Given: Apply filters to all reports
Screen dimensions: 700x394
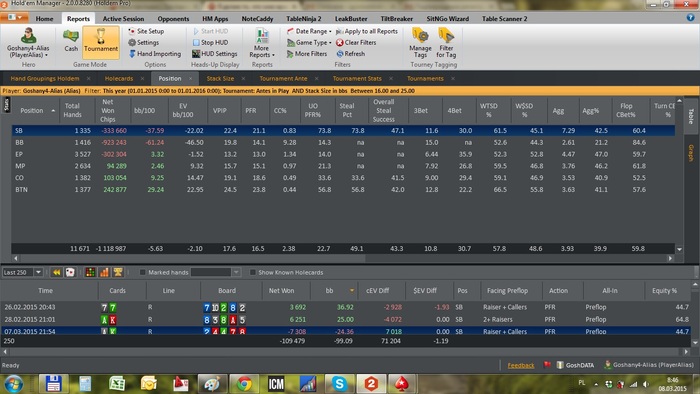Looking at the screenshot, I should pyautogui.click(x=367, y=31).
